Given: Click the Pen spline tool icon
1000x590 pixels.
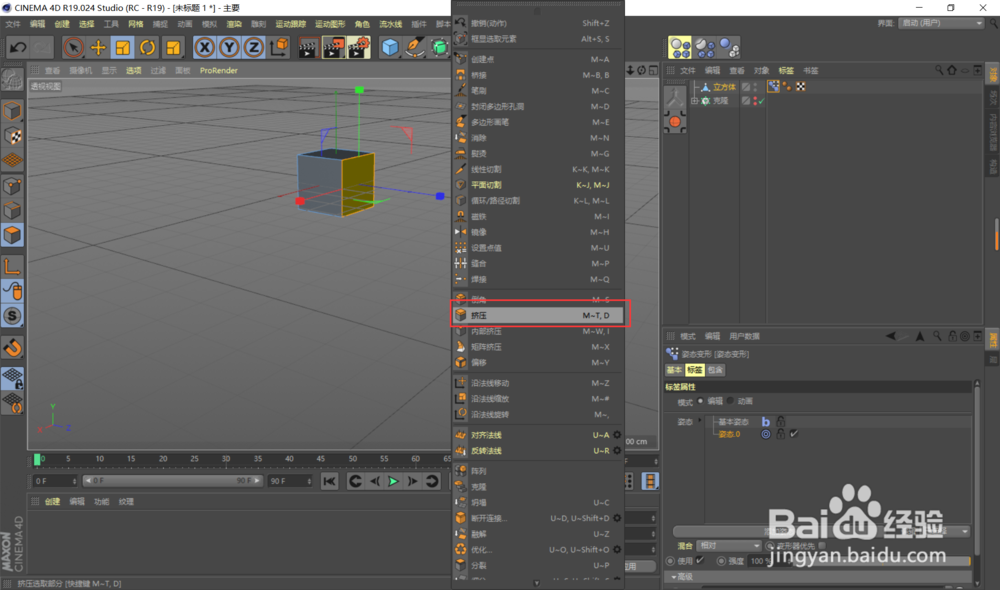Looking at the screenshot, I should 415,47.
